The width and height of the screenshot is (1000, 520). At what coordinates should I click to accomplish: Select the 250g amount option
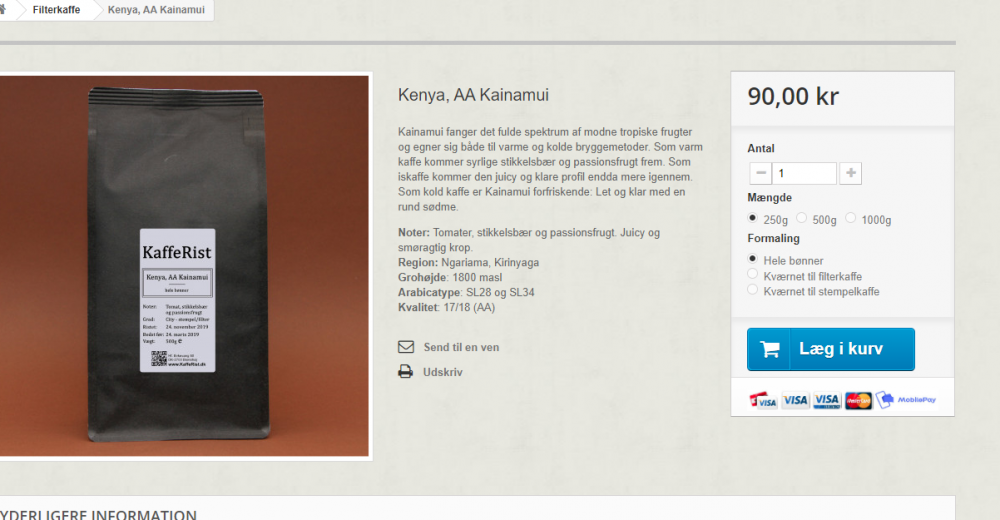point(753,218)
